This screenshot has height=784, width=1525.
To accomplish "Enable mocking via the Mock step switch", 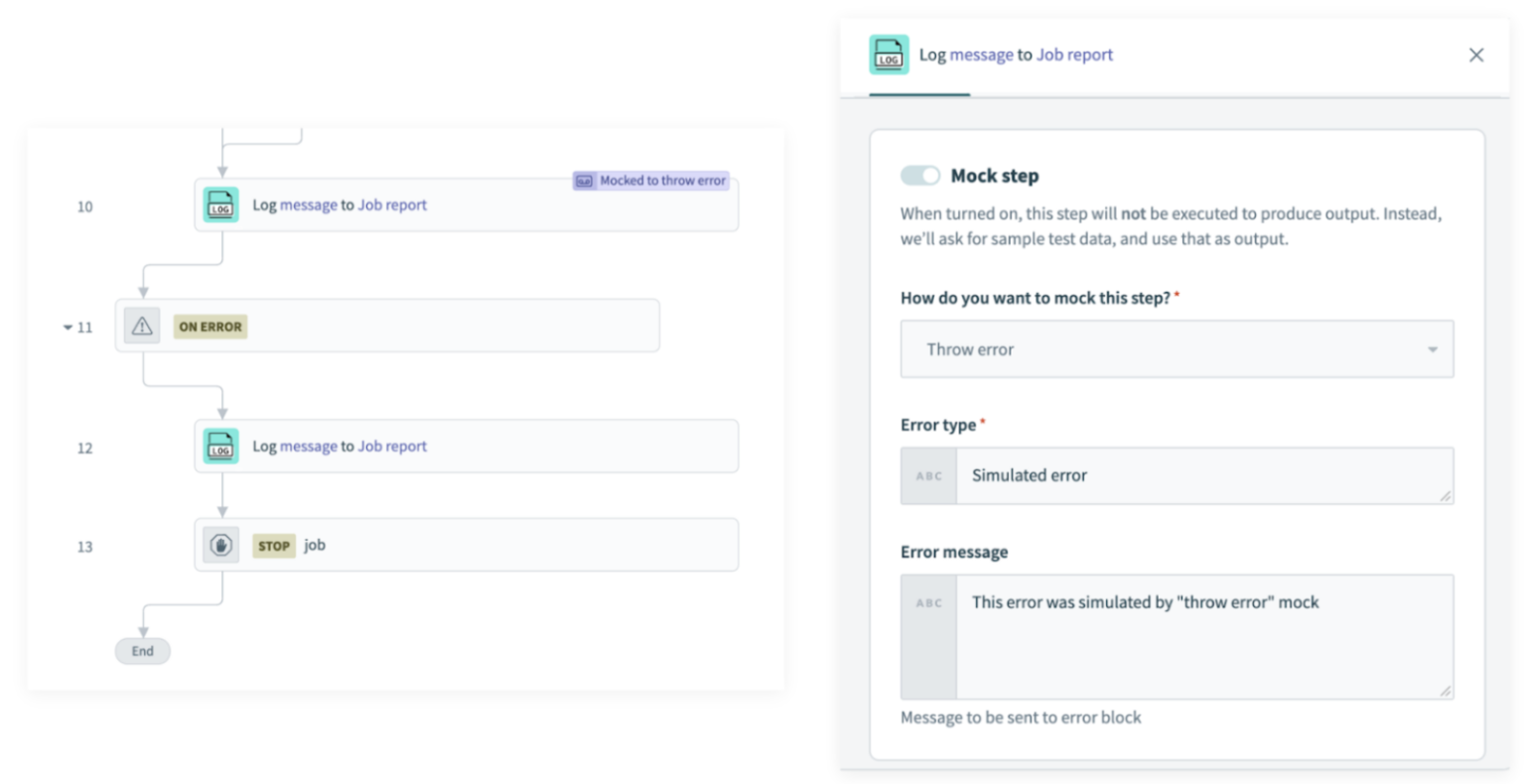I will 920,175.
